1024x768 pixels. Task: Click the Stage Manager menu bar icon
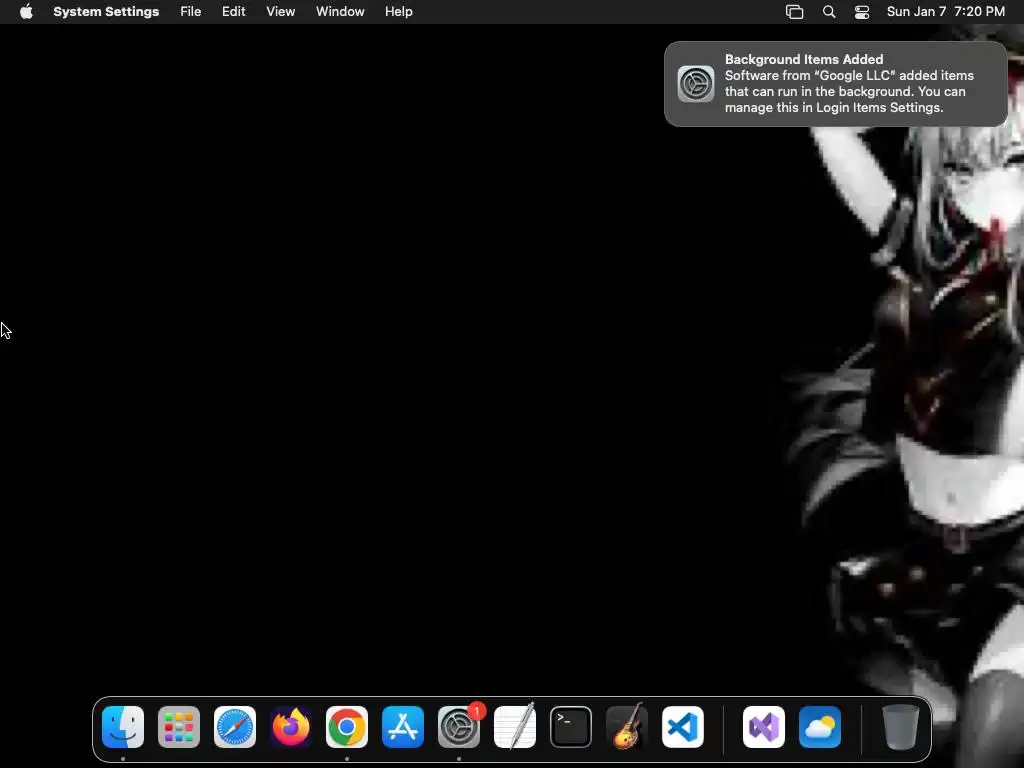tap(794, 12)
